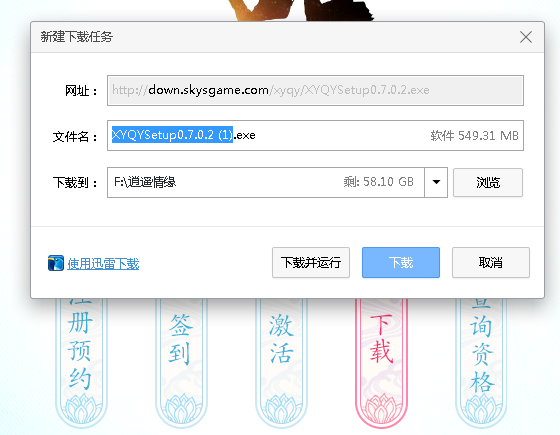Image resolution: width=560 pixels, height=435 pixels.
Task: Click 浏览 to browse for a folder
Action: (x=488, y=182)
